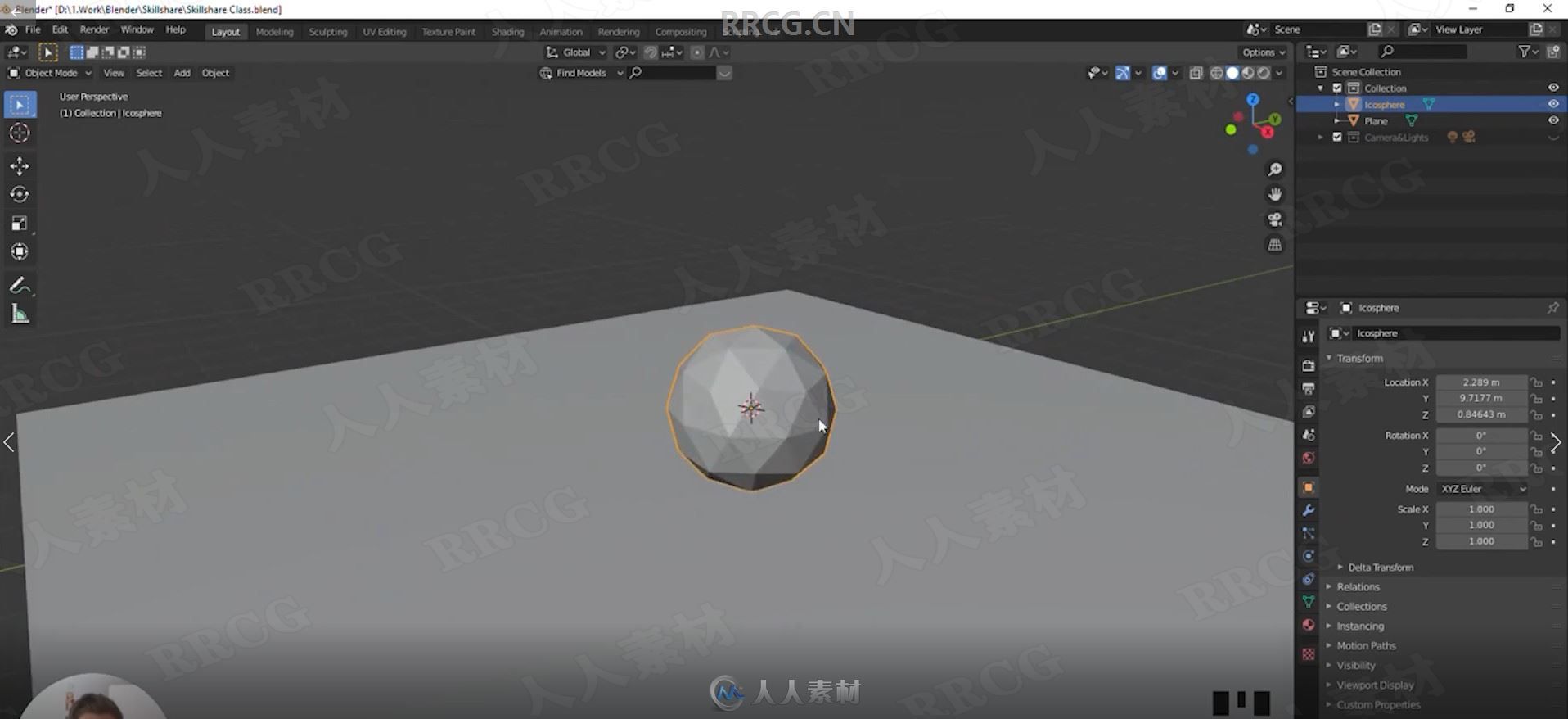
Task: Open the Object properties tab
Action: [x=1308, y=487]
